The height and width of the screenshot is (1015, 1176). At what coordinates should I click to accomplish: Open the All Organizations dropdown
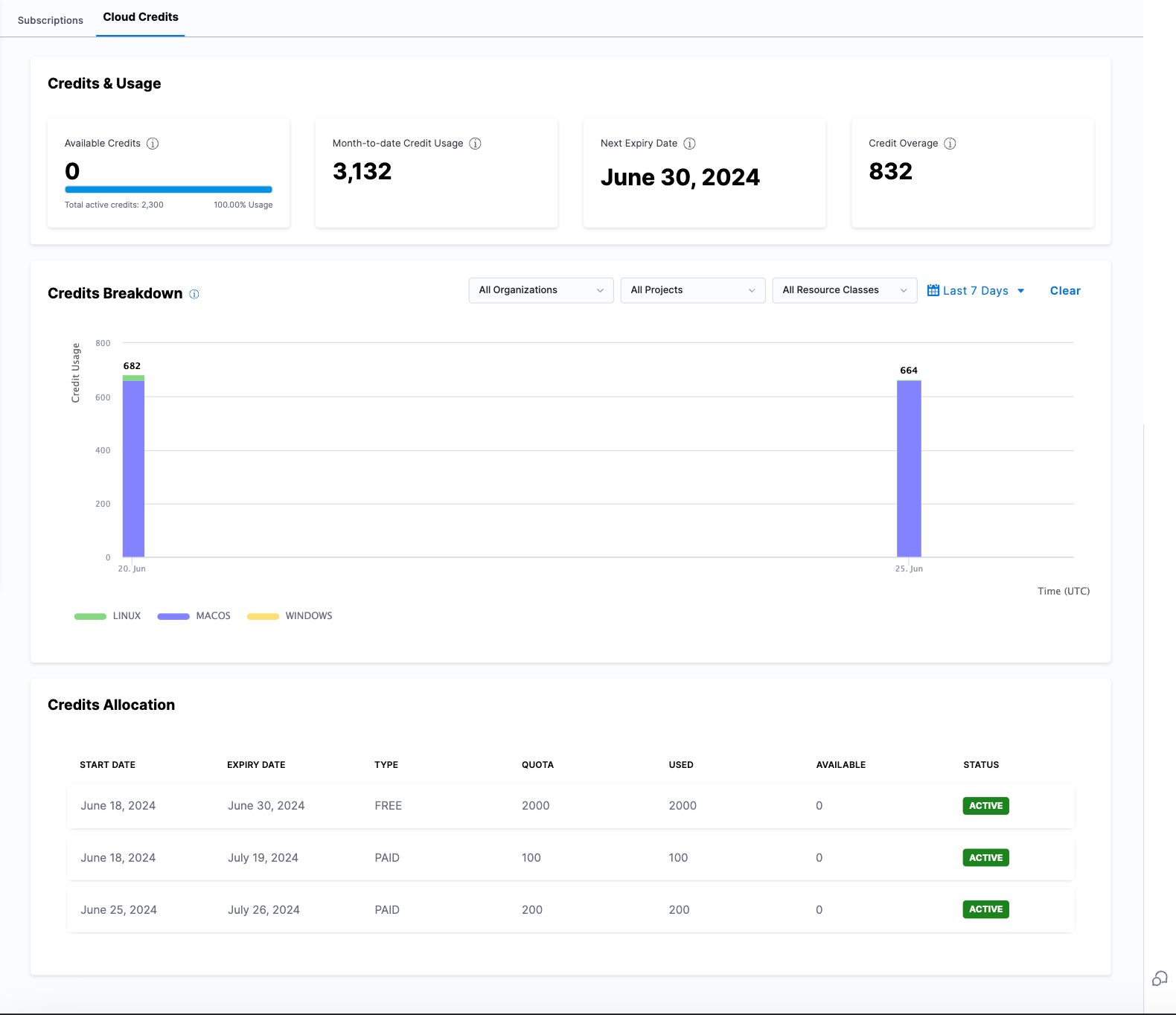pos(541,290)
